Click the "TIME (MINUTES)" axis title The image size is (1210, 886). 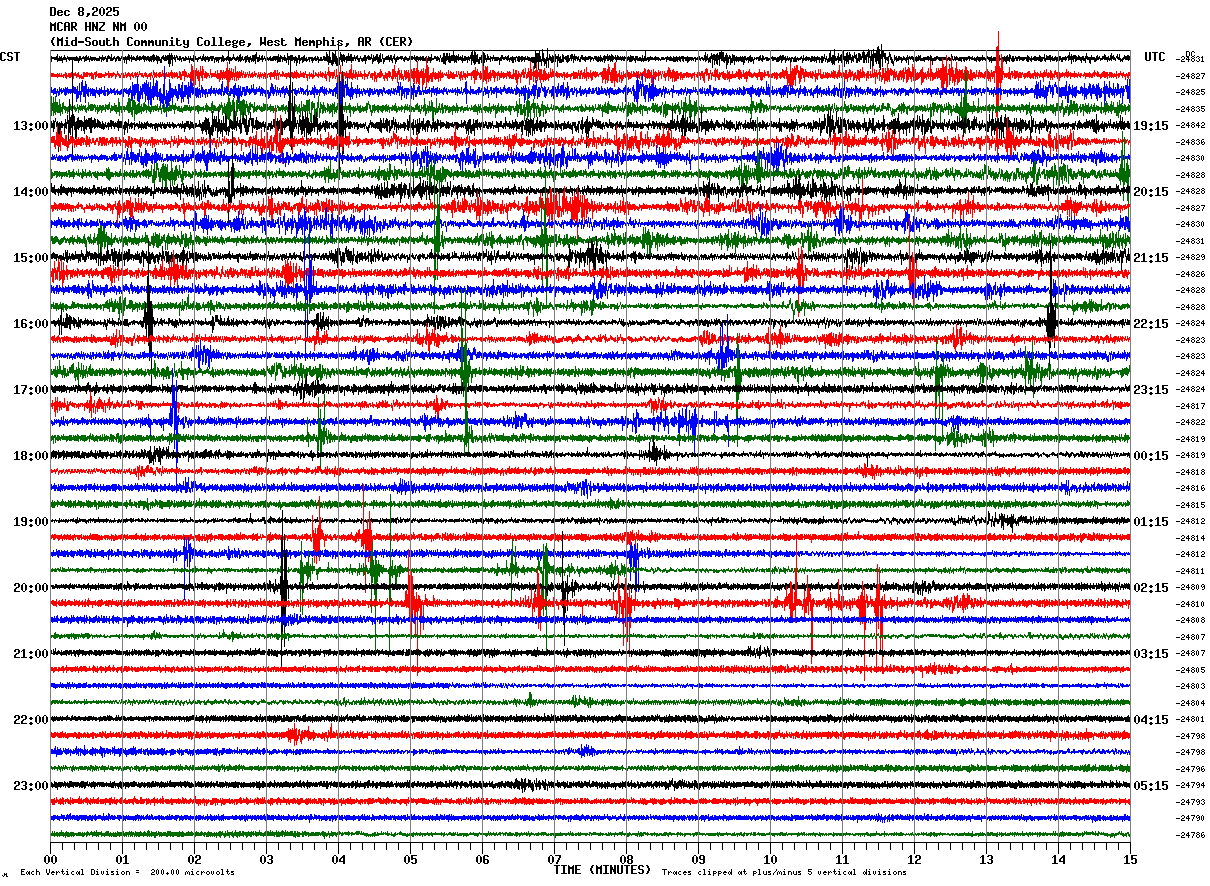[x=602, y=870]
